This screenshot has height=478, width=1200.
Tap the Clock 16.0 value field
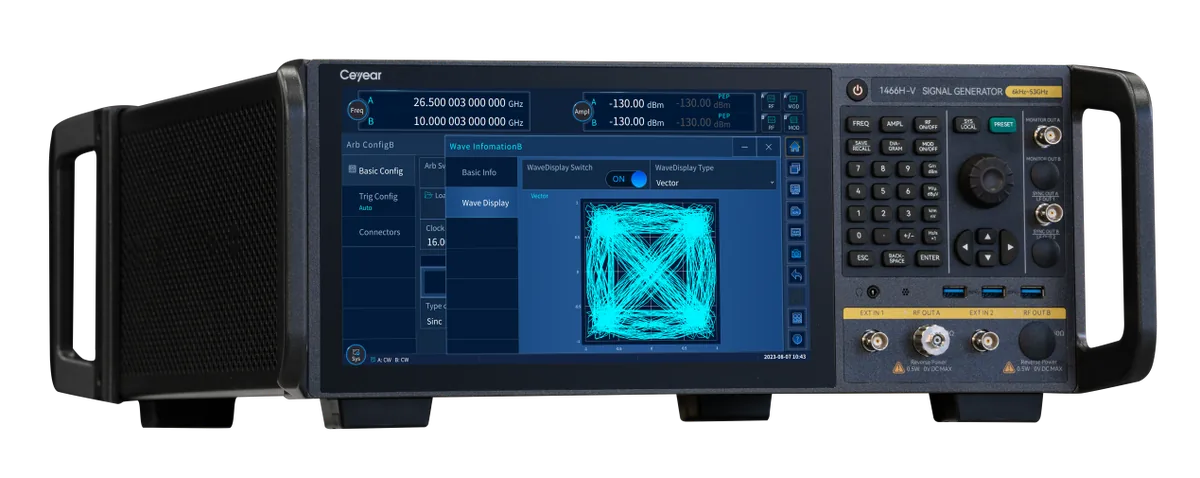(x=435, y=241)
